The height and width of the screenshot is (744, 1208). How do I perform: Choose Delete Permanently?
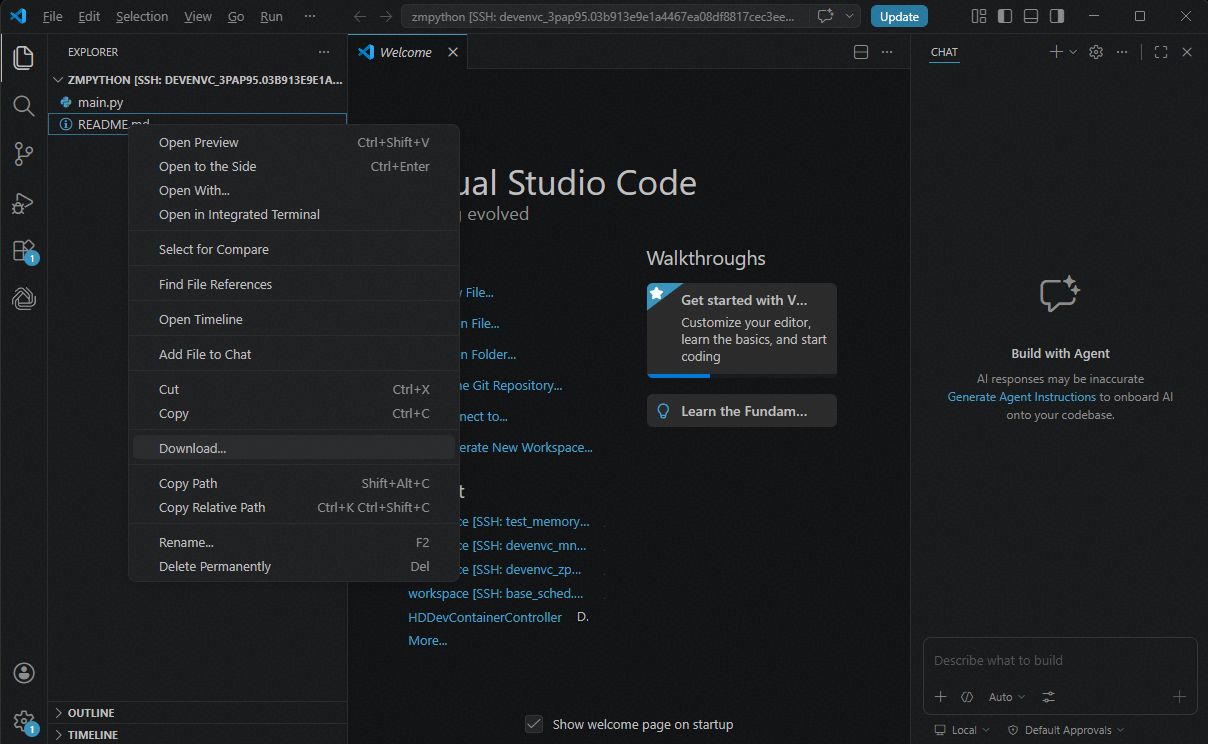(294, 566)
